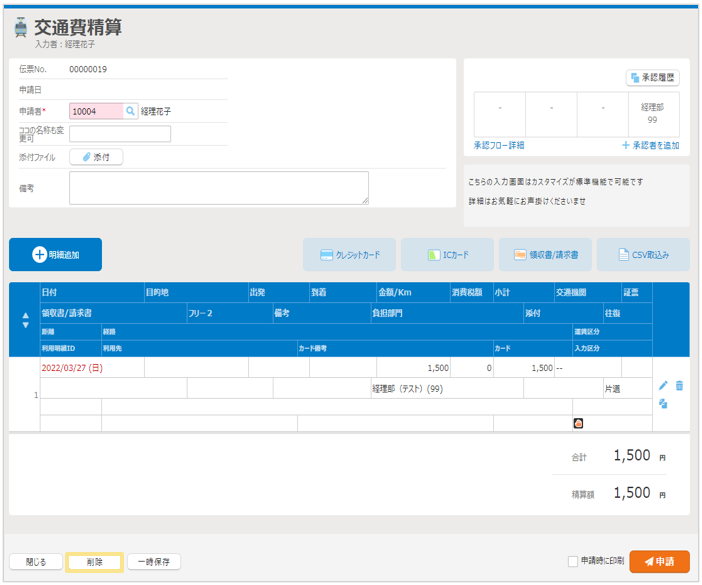Click the applicant search magnifier icon
This screenshot has height=585, width=702.
pos(130,112)
